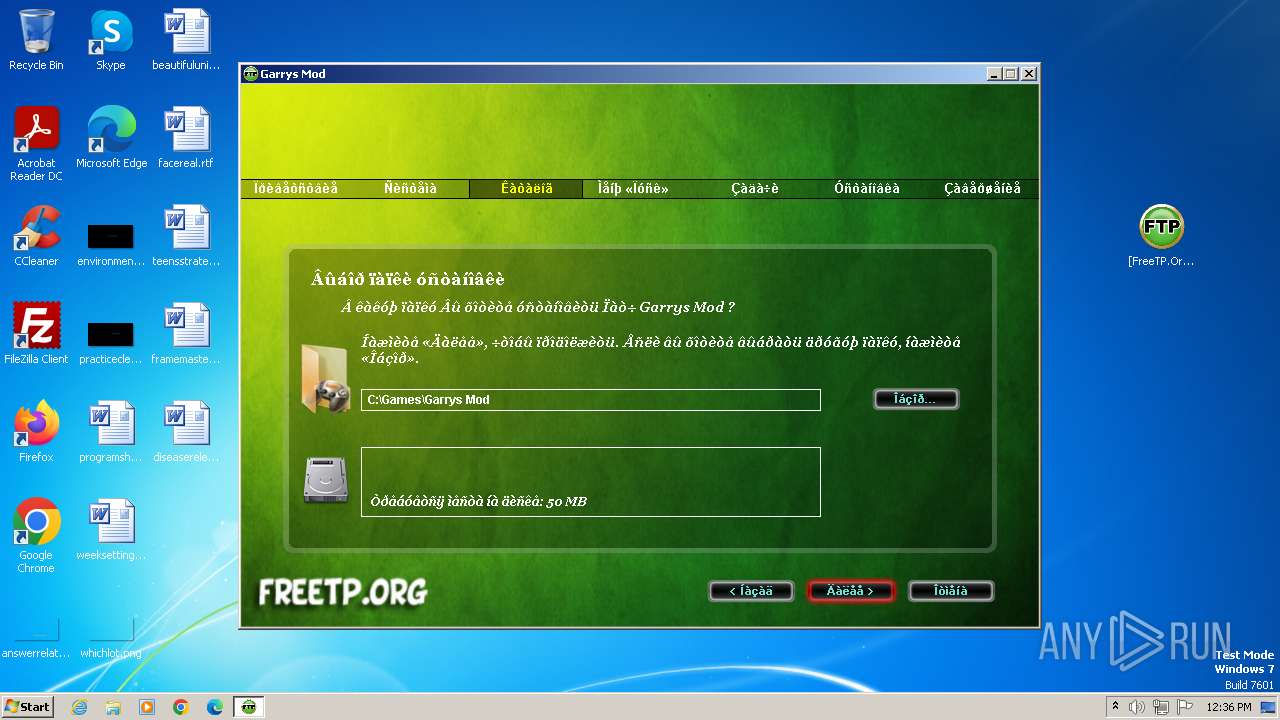The image size is (1280, 720).
Task: Select the answerrelat... desktop file
Action: (36, 640)
